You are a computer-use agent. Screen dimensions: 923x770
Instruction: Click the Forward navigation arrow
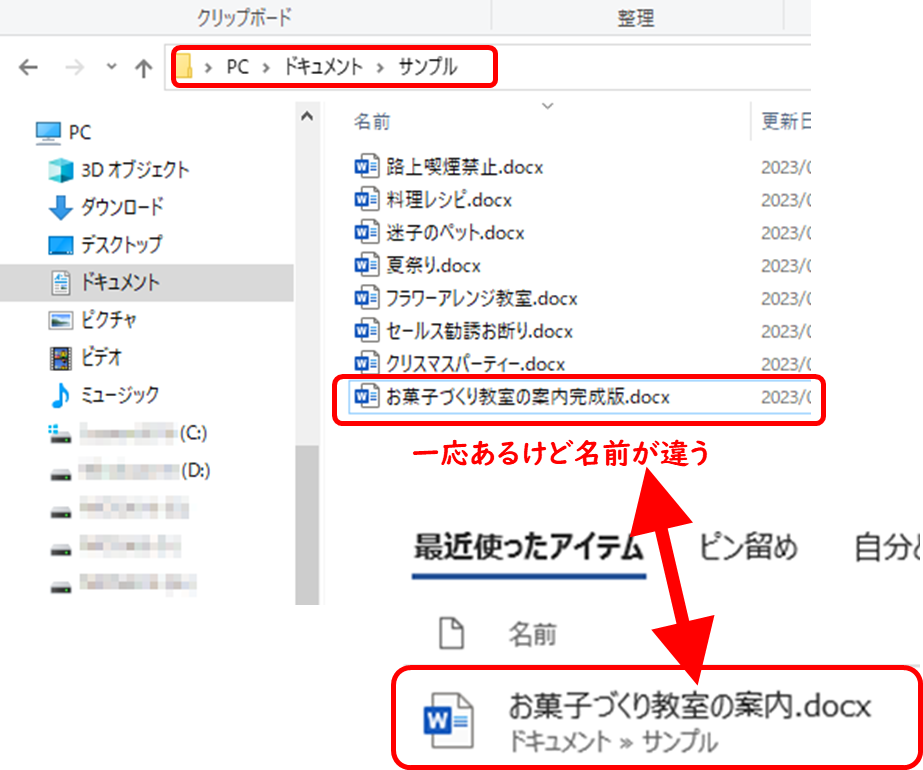pos(74,68)
